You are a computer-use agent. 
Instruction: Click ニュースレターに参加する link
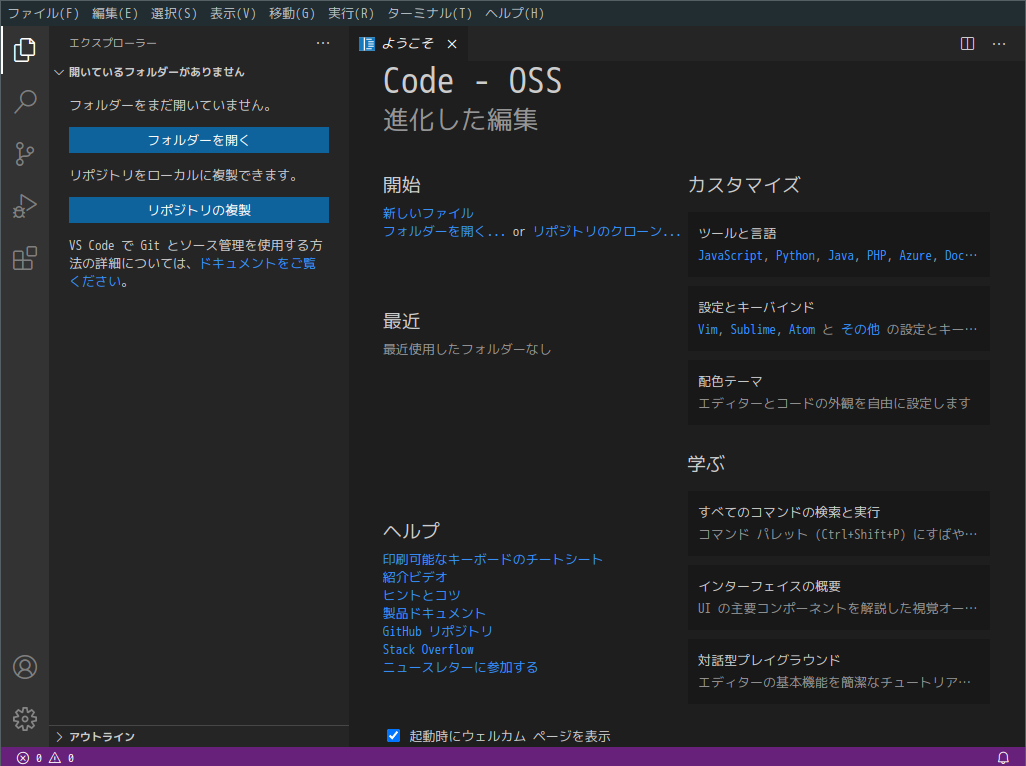(460, 667)
